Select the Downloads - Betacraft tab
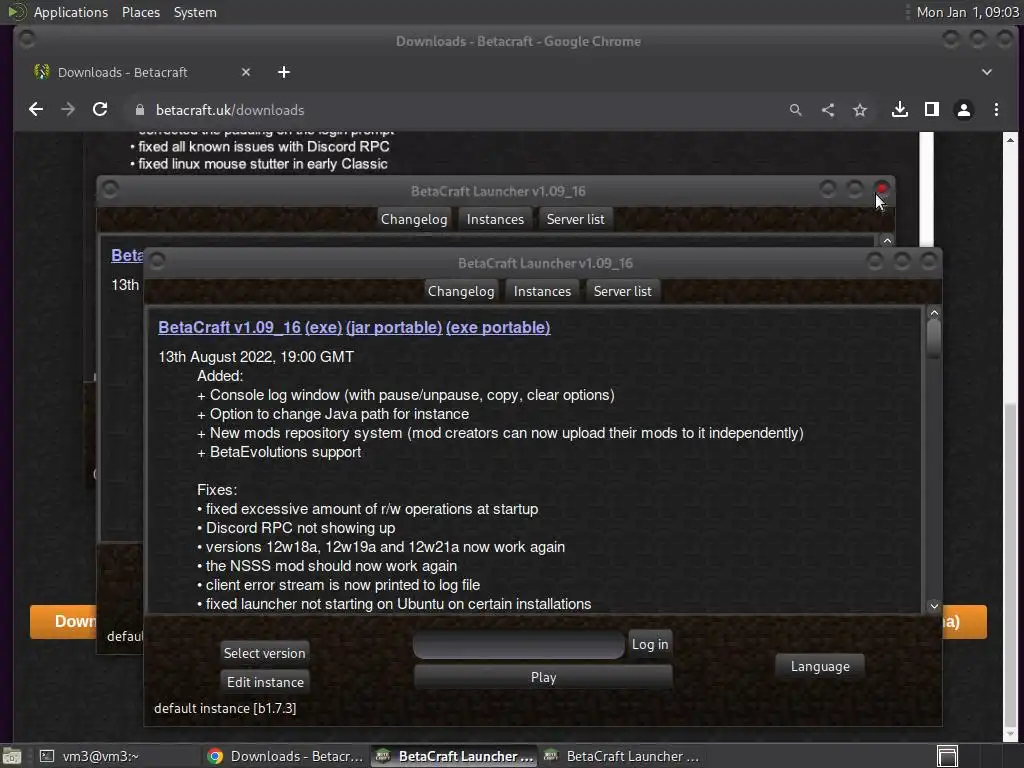Screen dimensions: 1024x768 click(x=142, y=72)
